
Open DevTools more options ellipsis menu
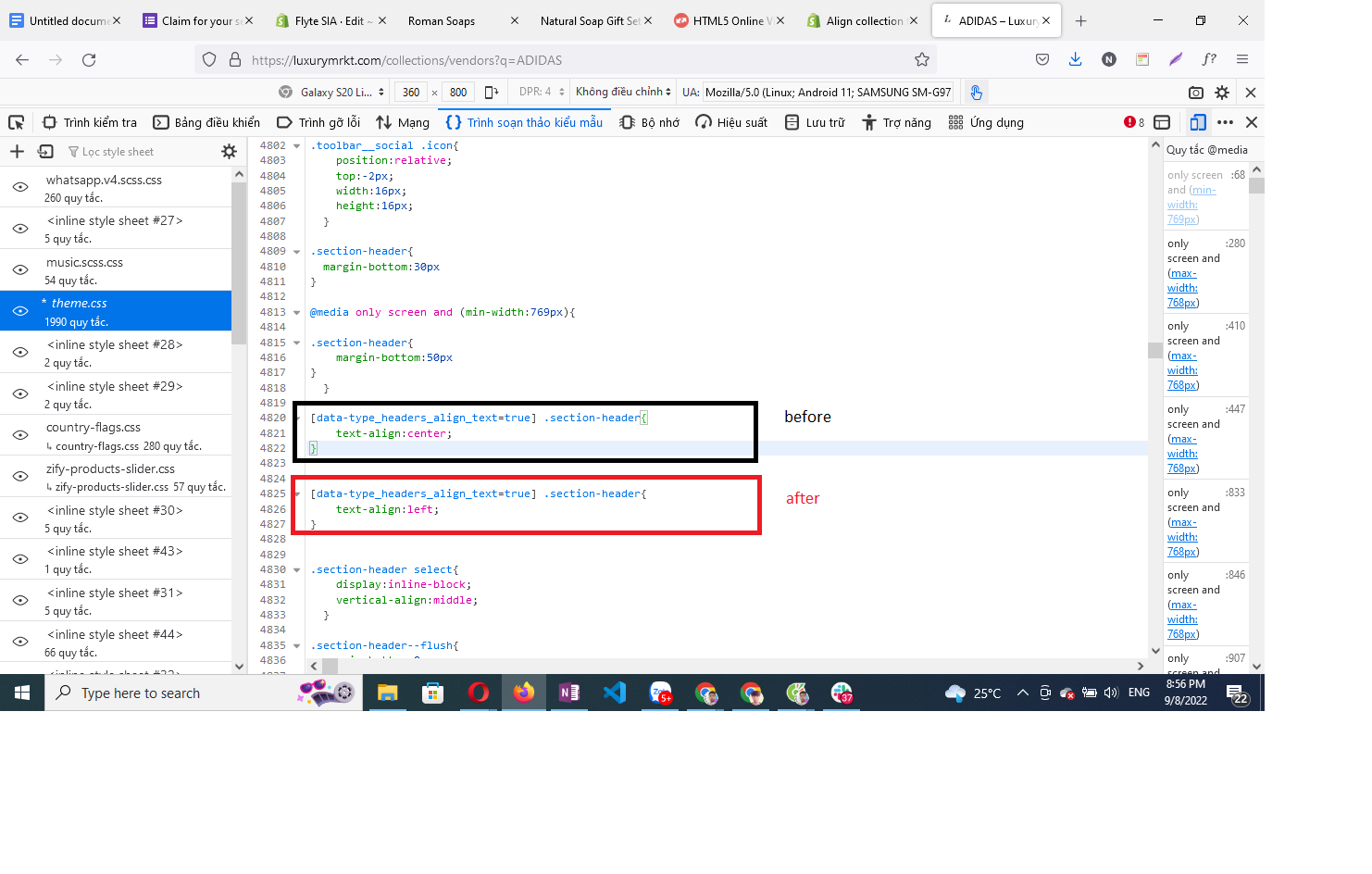1225,122
